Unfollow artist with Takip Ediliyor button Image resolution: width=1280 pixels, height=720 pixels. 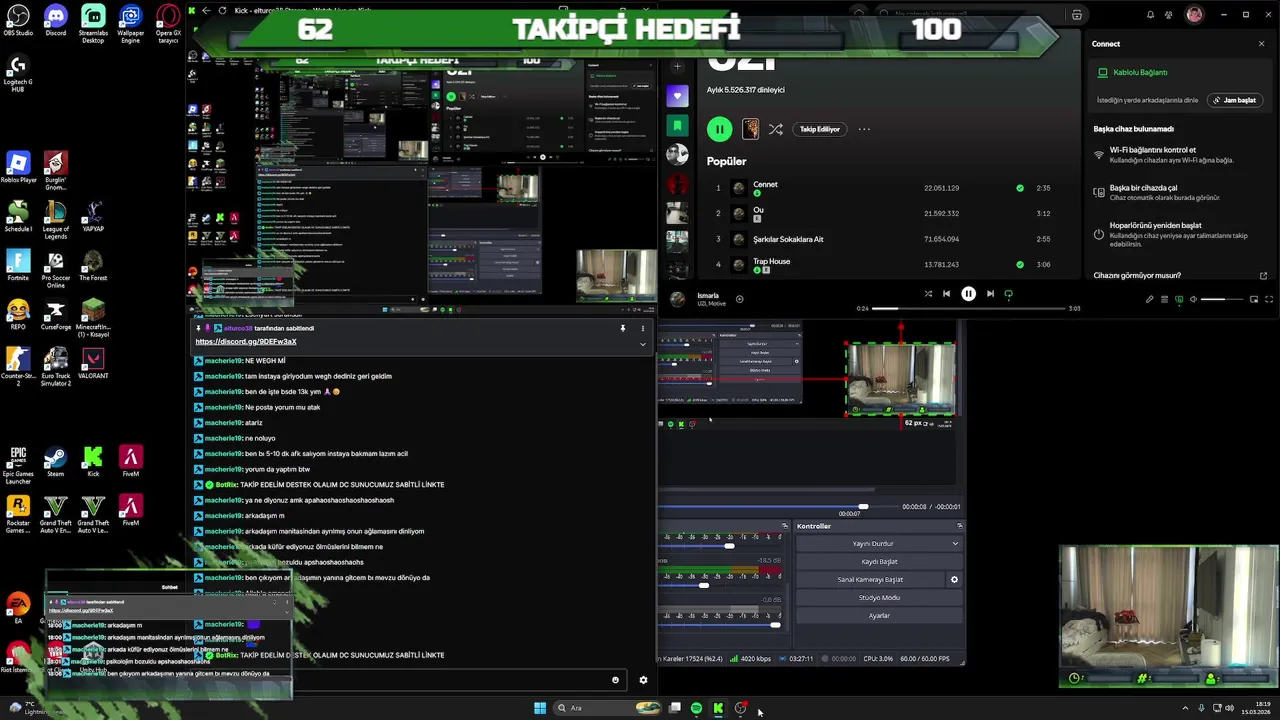[820, 129]
